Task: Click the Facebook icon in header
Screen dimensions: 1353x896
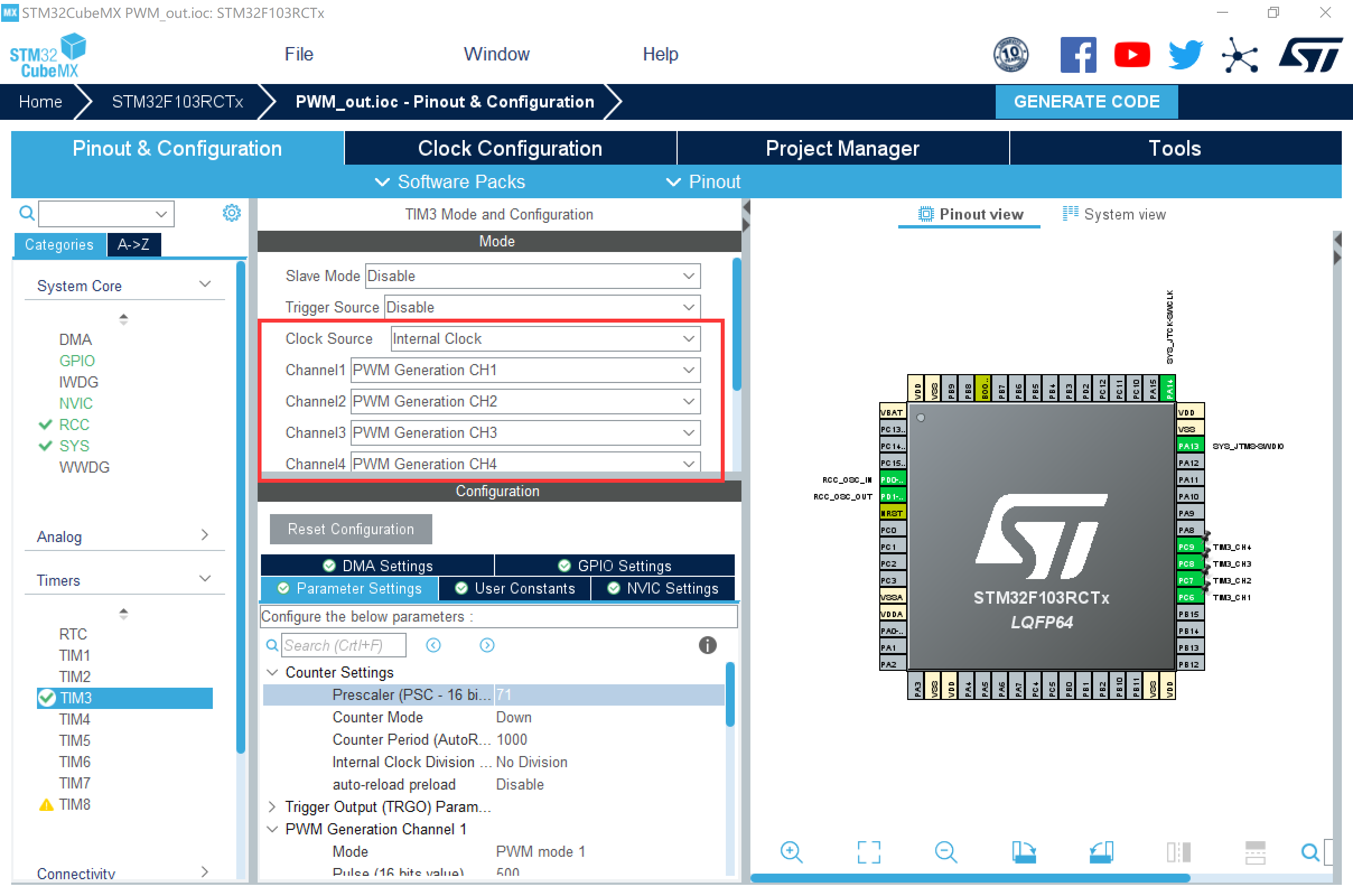Action: 1077,55
